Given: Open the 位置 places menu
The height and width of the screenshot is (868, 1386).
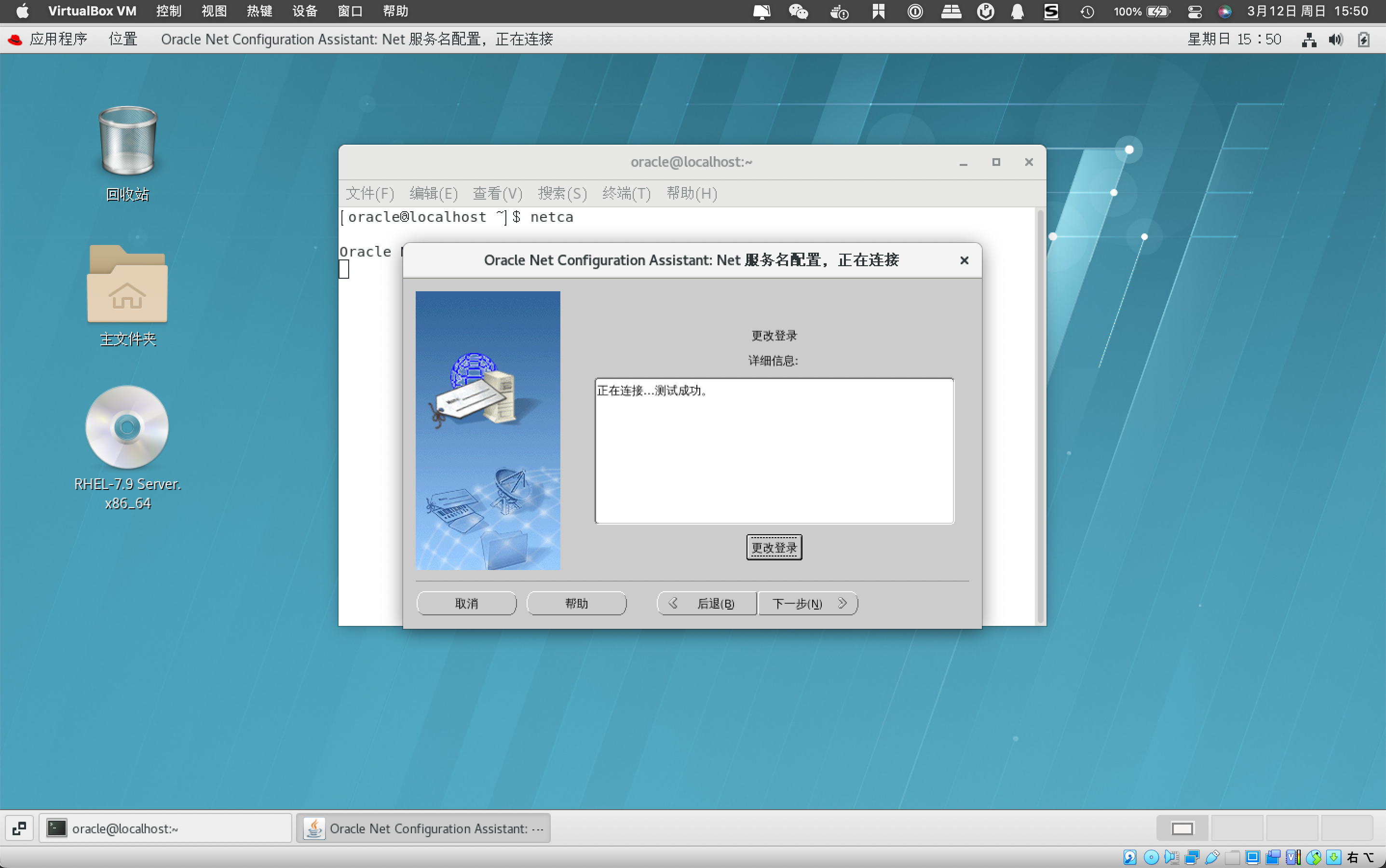Looking at the screenshot, I should point(123,39).
